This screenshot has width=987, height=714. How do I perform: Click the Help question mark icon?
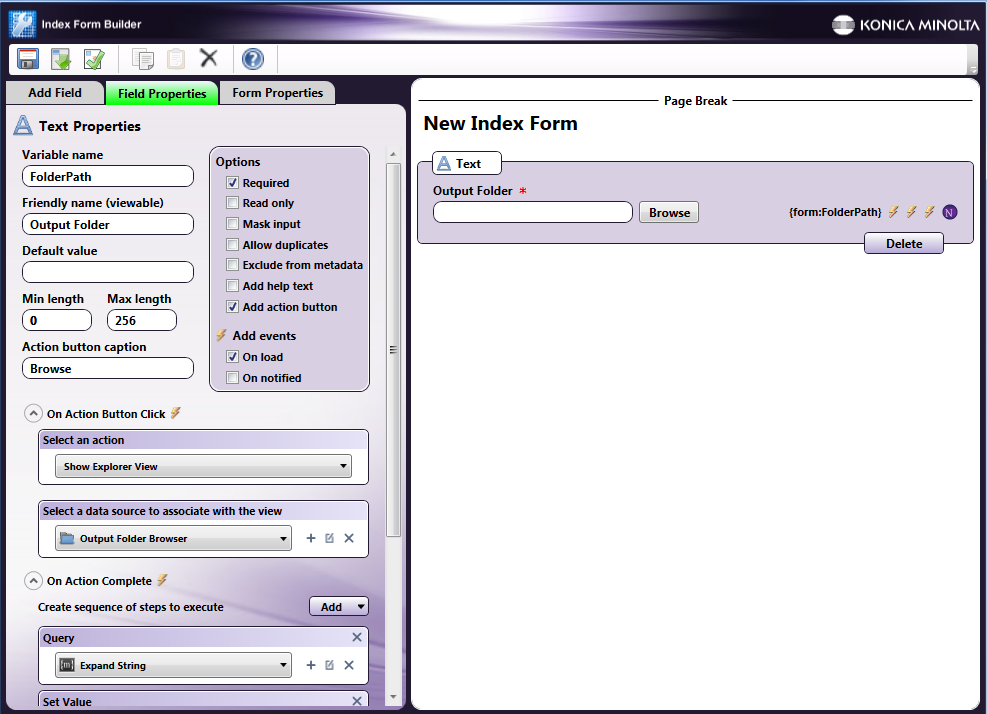click(253, 59)
